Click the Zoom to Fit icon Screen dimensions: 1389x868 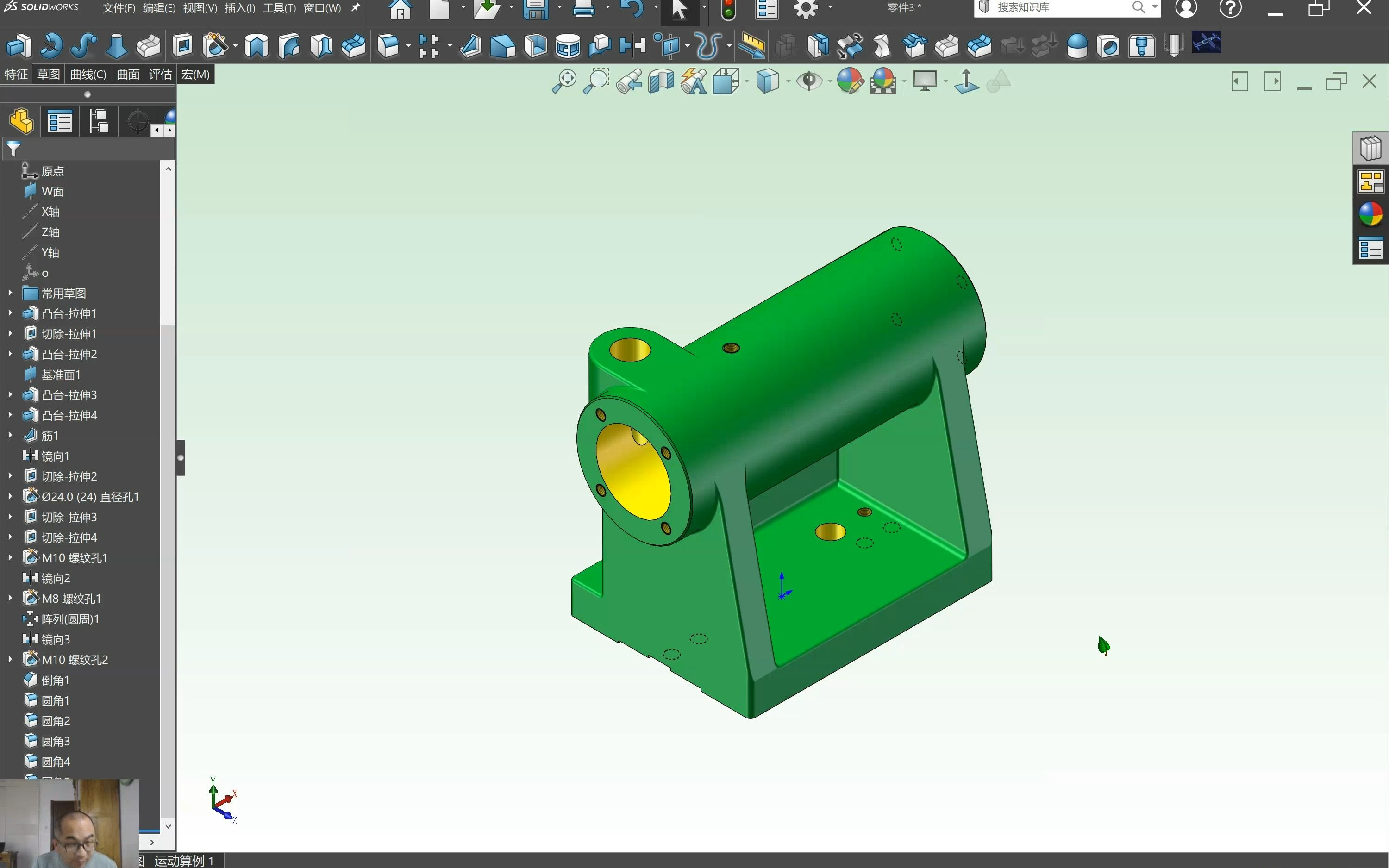coord(564,81)
